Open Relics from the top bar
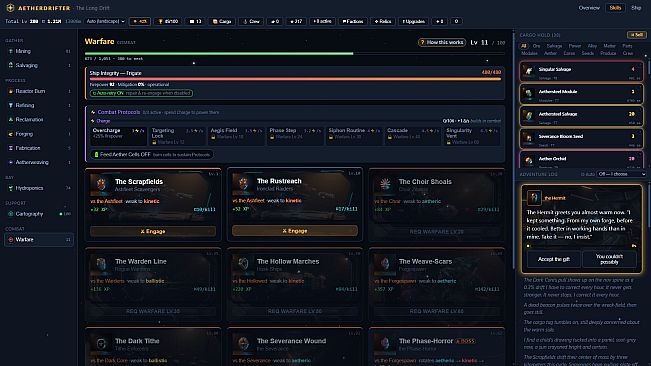Viewport: 651px width, 366px height. click(x=382, y=21)
